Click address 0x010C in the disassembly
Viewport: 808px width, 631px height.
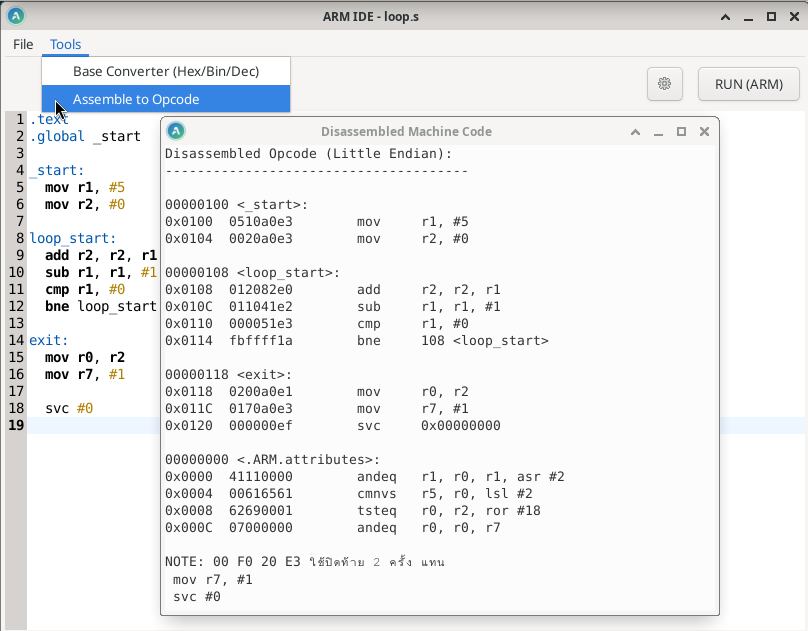click(x=189, y=306)
